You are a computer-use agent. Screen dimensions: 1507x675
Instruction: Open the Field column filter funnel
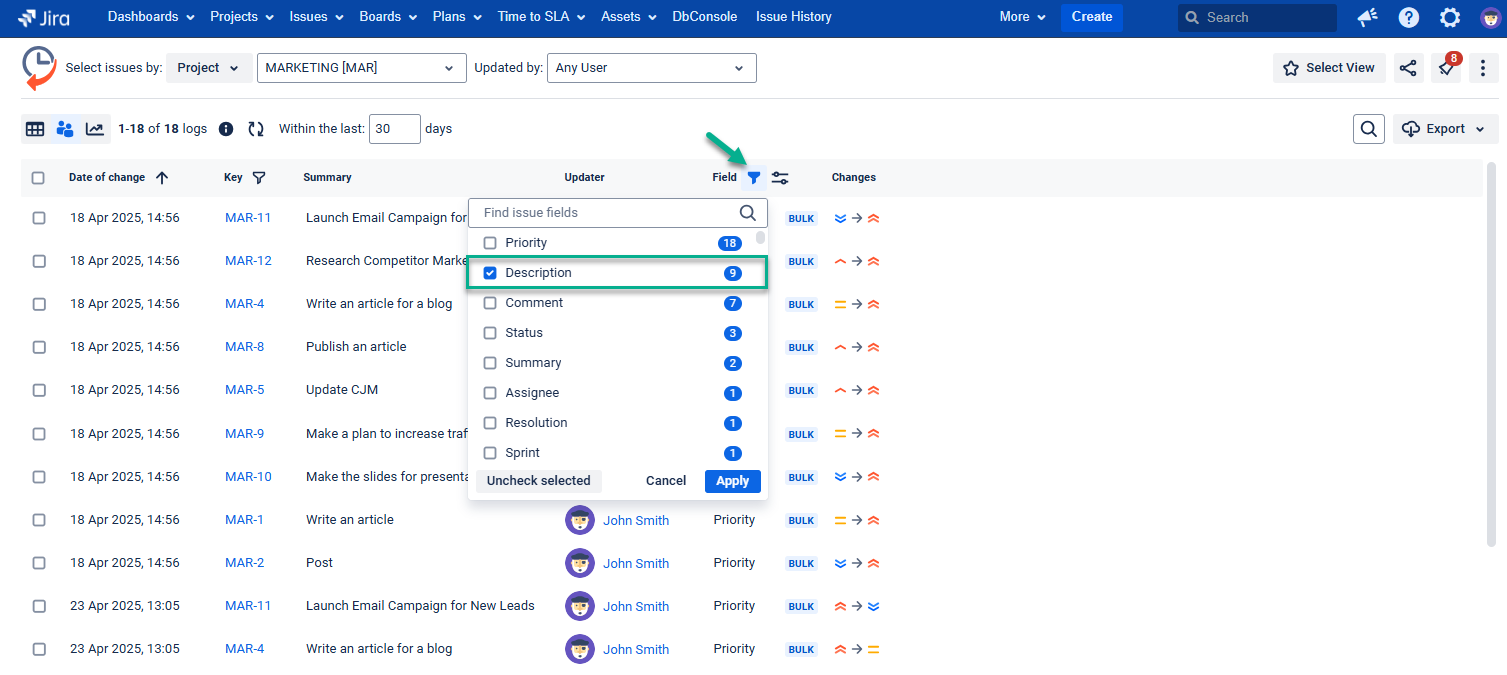(x=754, y=177)
